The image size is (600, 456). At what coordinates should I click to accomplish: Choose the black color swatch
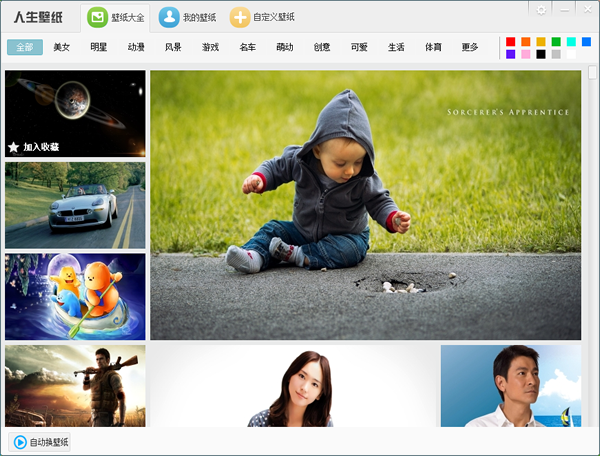pyautogui.click(x=541, y=54)
